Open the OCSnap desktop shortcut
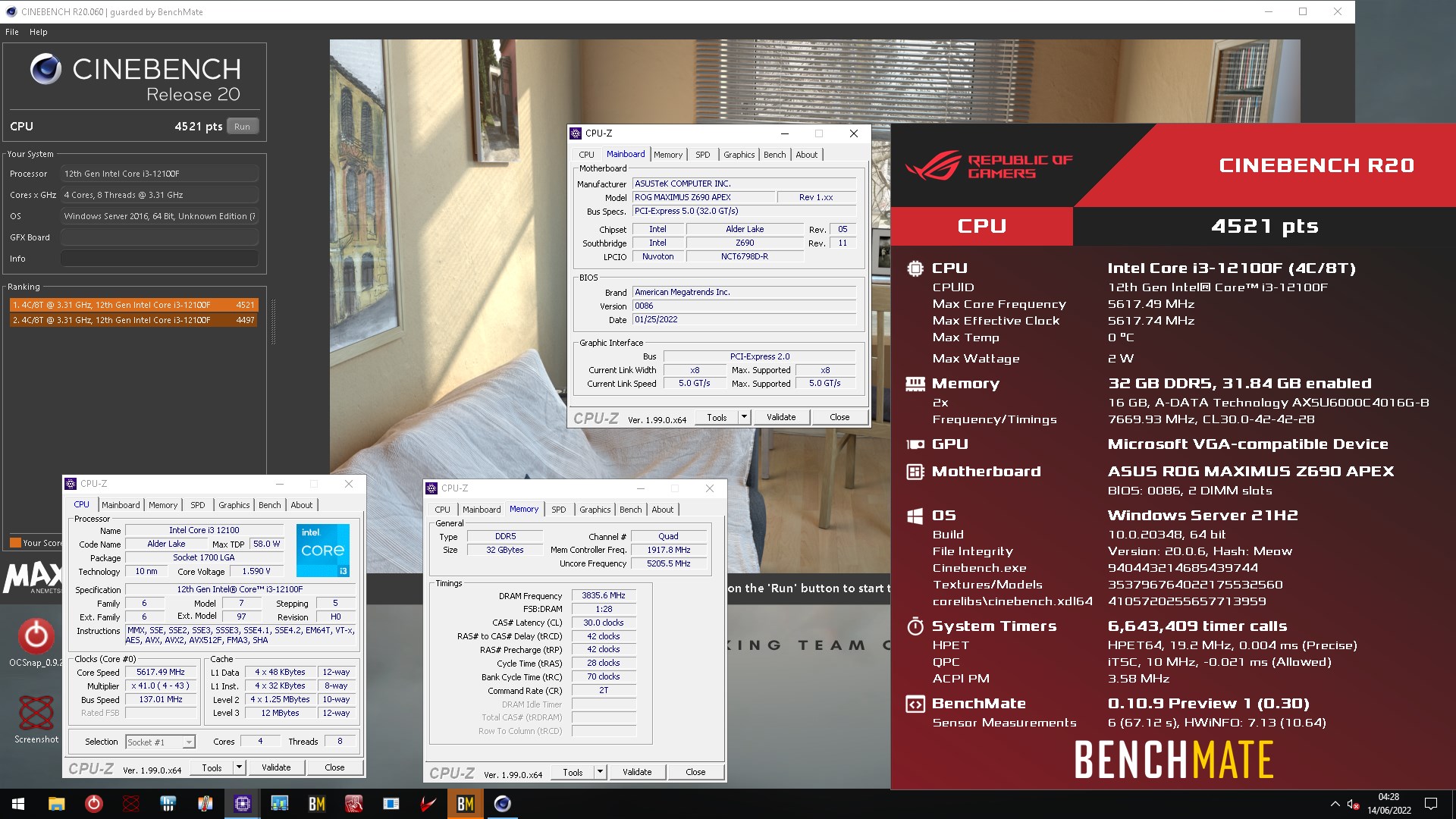1456x819 pixels. pos(36,643)
